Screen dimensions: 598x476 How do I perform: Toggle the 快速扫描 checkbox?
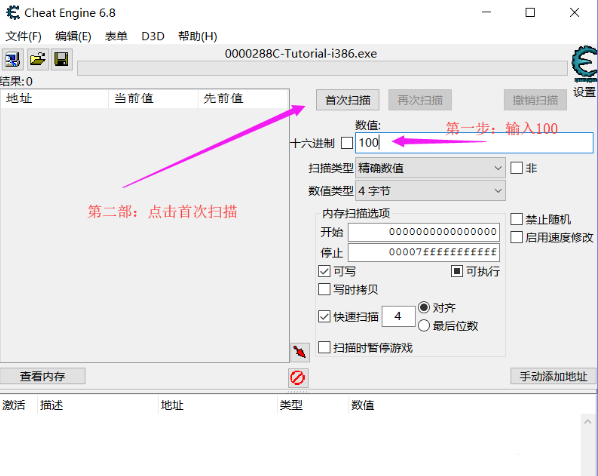(324, 317)
